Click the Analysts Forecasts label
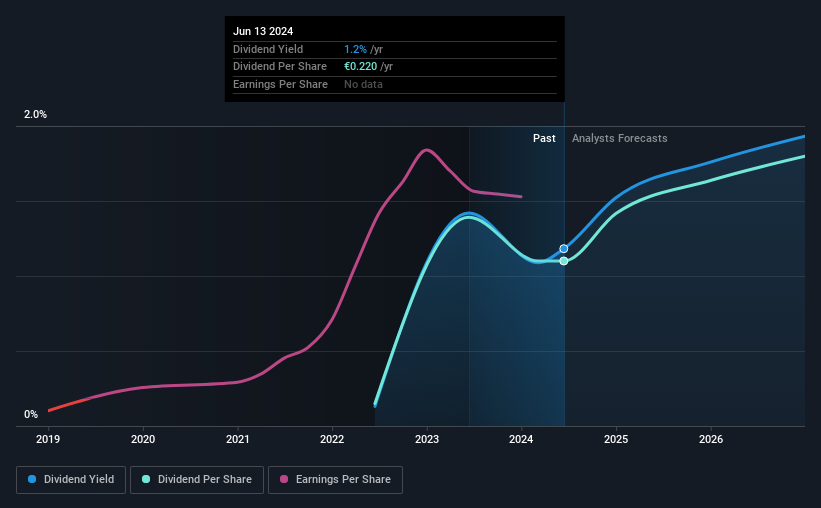 [x=619, y=138]
